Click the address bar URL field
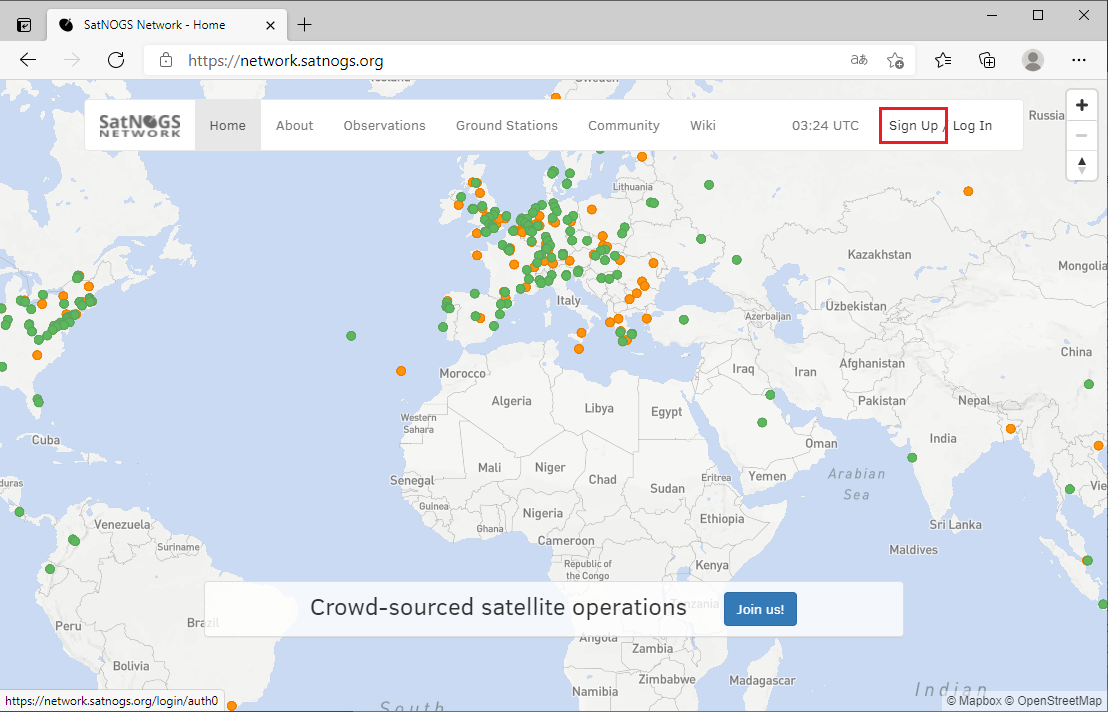The height and width of the screenshot is (712, 1108). pos(500,60)
